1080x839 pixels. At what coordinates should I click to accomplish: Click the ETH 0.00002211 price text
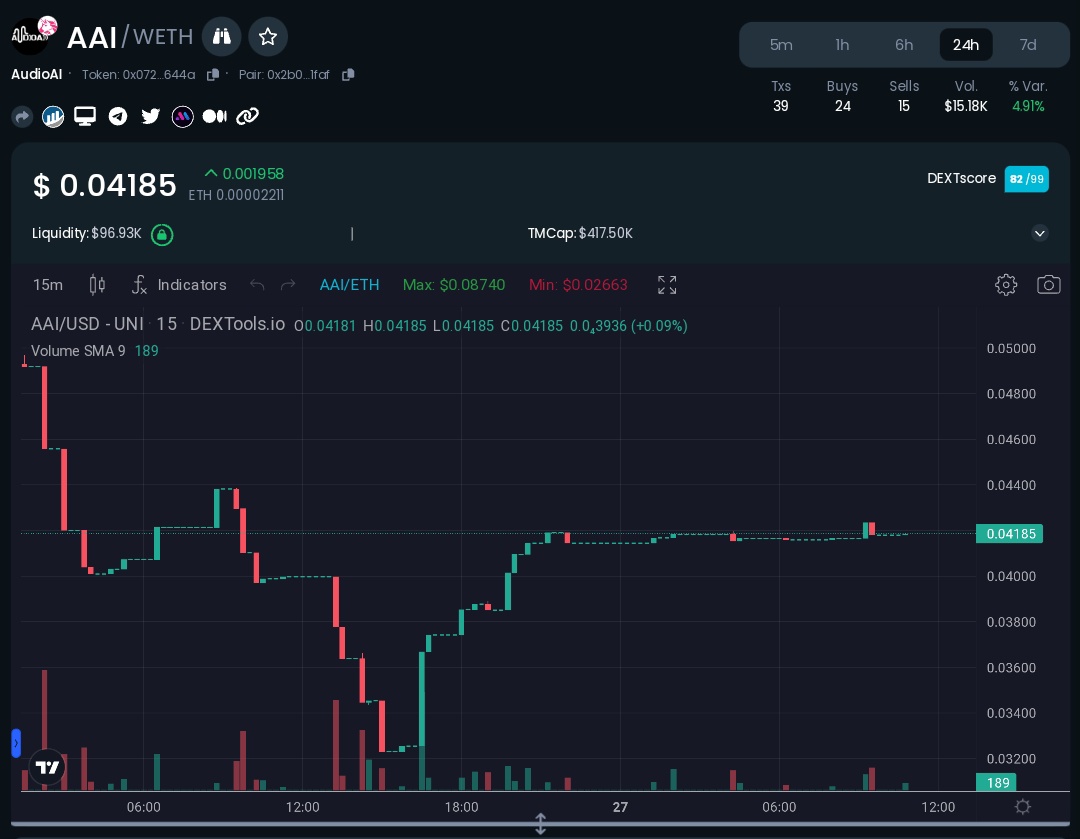[236, 195]
